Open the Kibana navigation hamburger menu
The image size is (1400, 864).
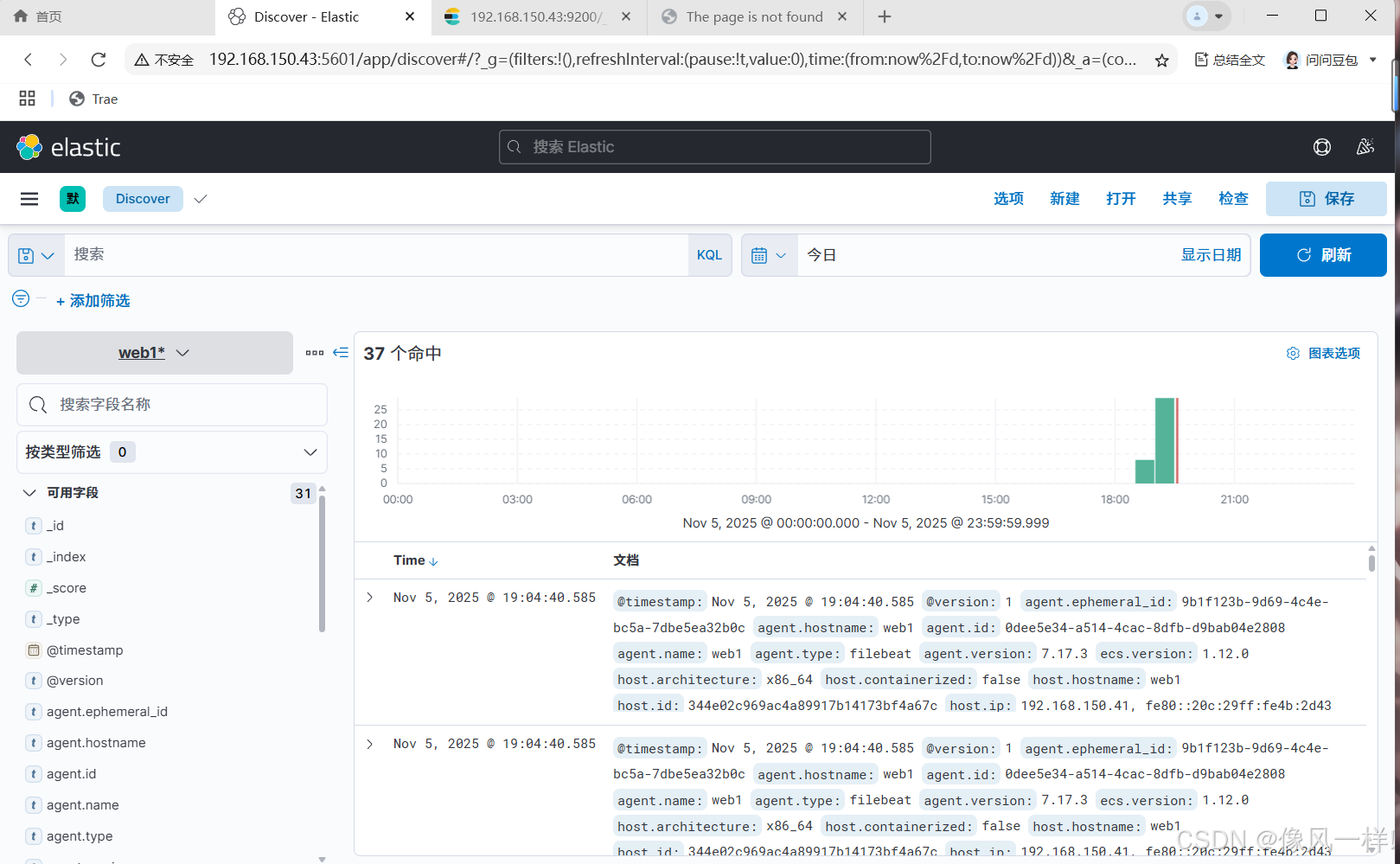pyautogui.click(x=29, y=199)
